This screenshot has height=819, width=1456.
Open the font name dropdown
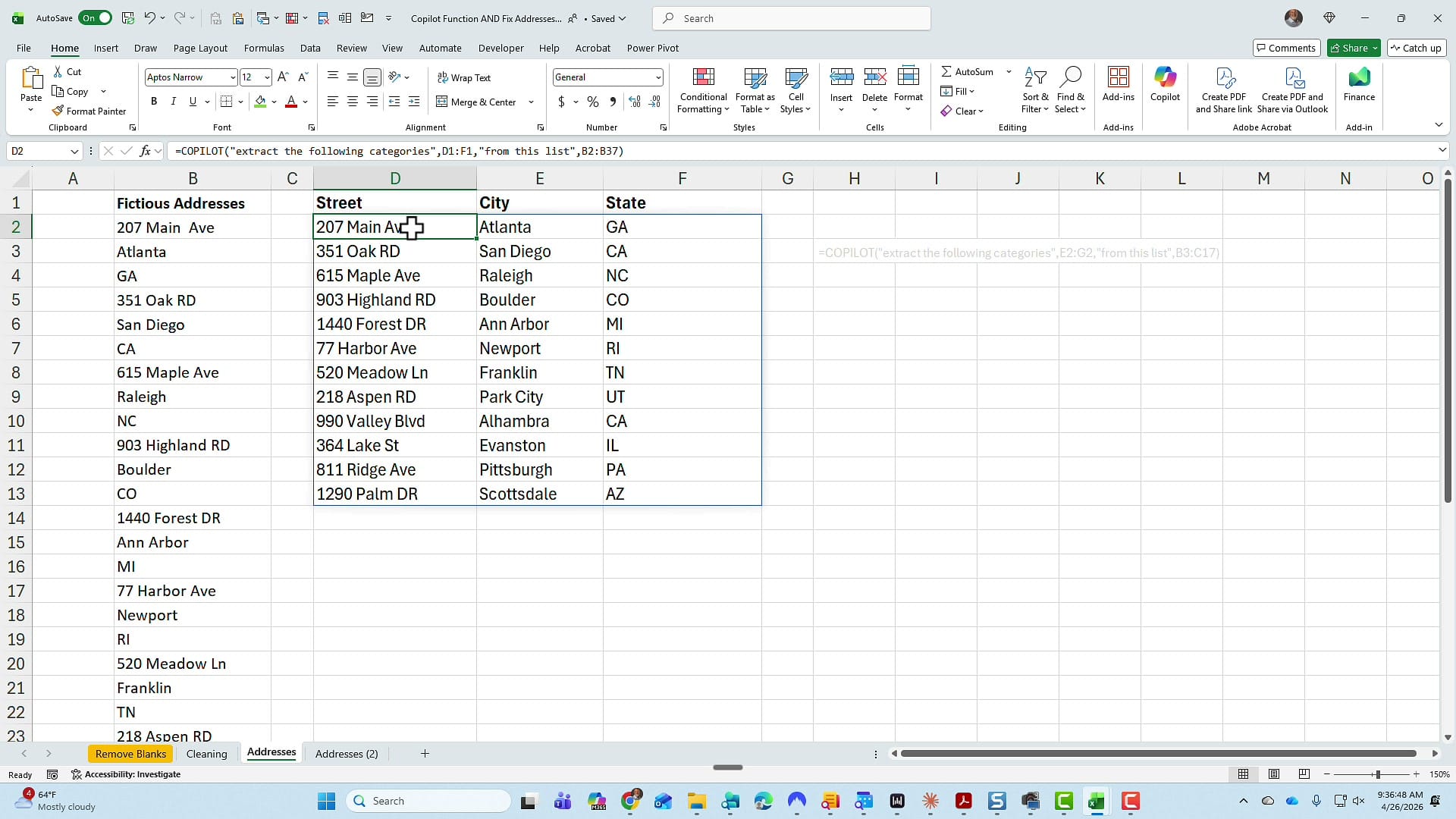tap(231, 77)
